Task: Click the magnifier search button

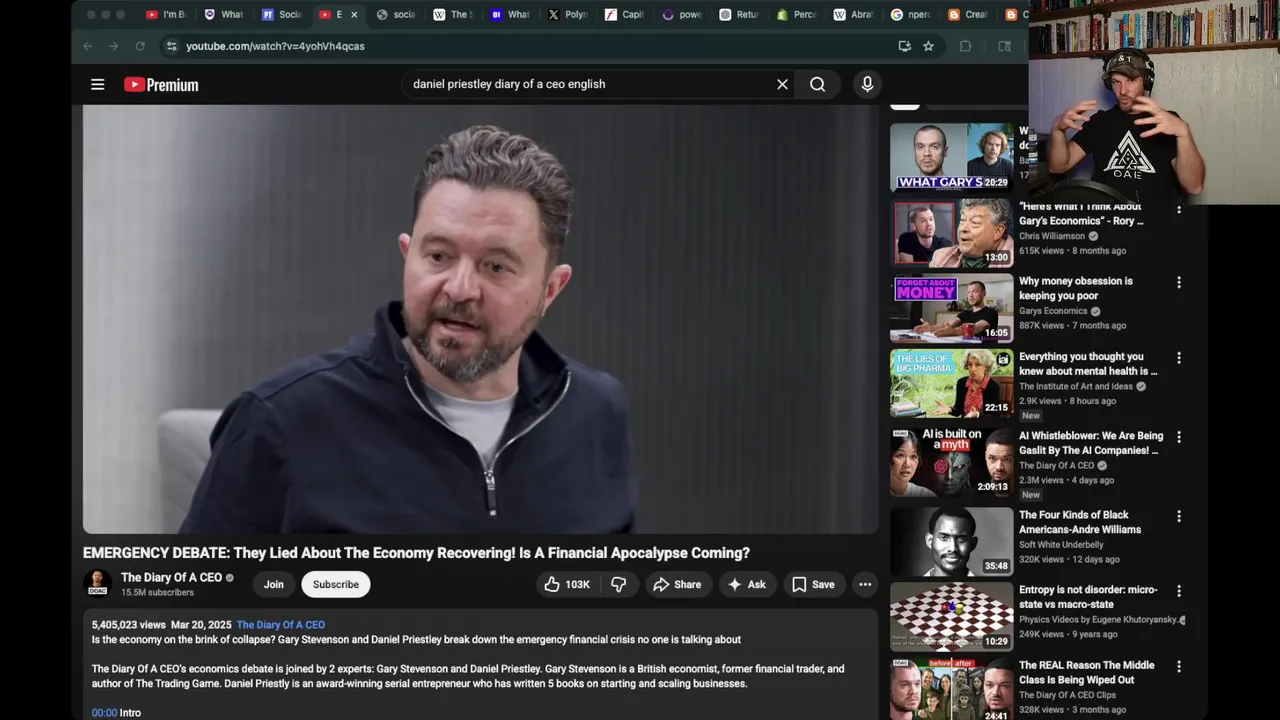Action: pos(817,85)
